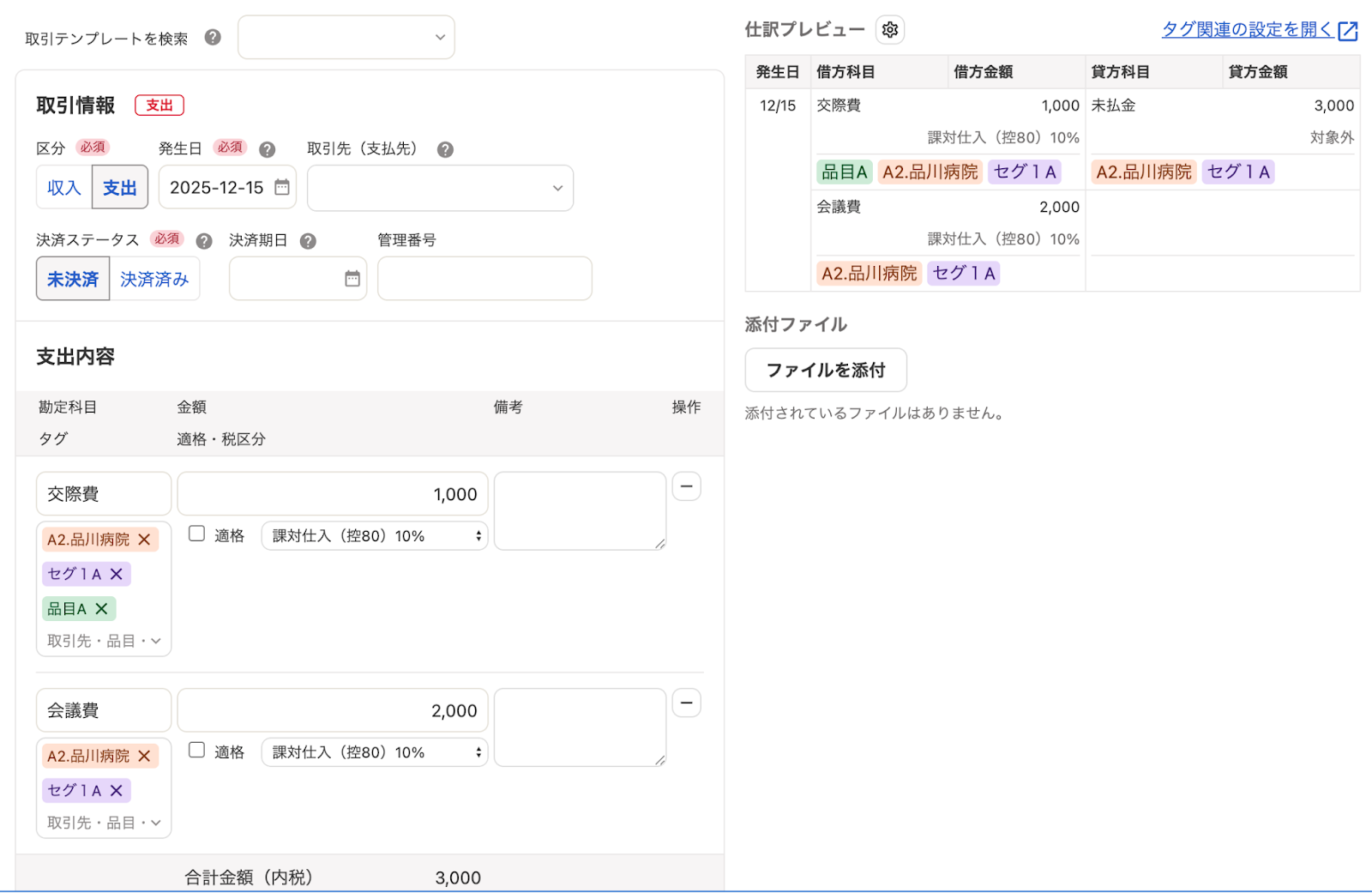Click 12/15 date cell in preview
The image size is (1372, 893).
[x=778, y=106]
